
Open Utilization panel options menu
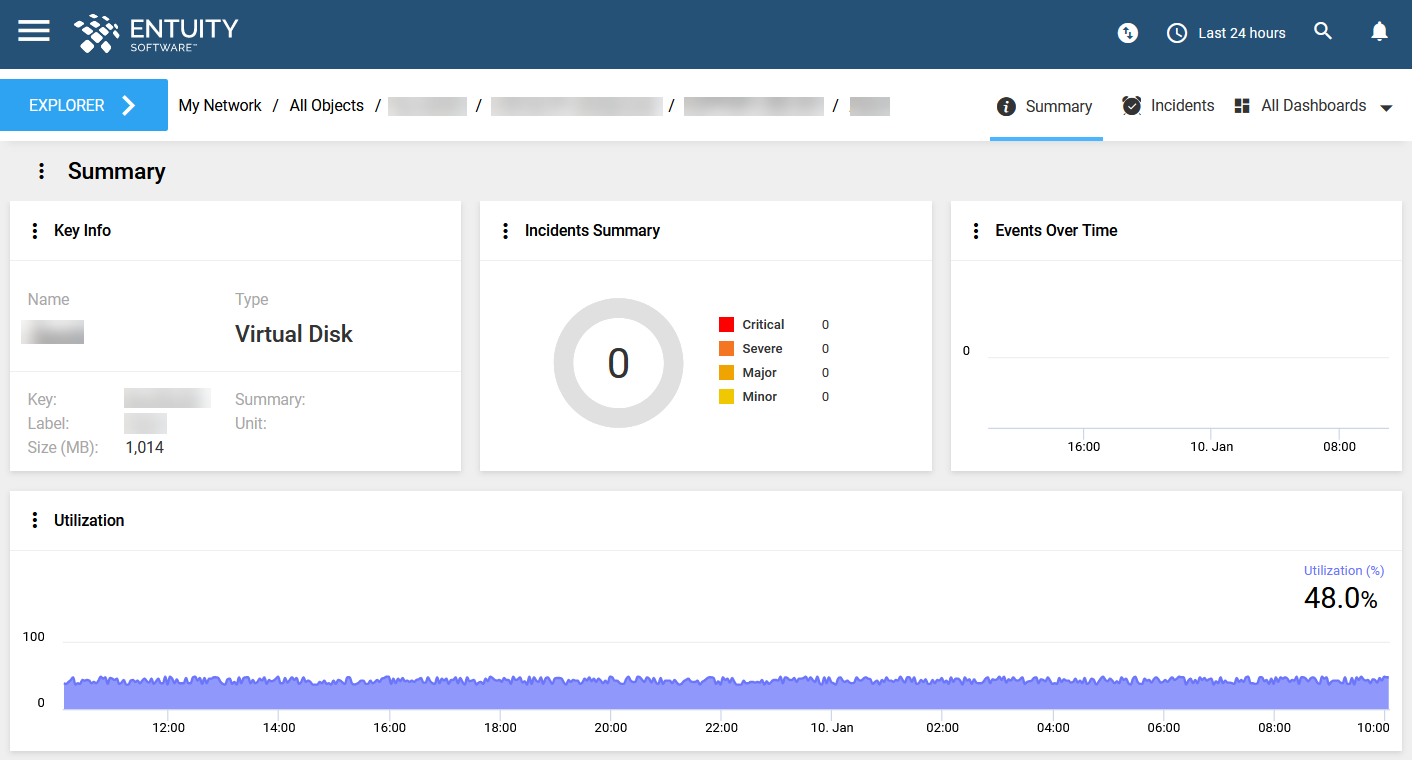coord(35,520)
